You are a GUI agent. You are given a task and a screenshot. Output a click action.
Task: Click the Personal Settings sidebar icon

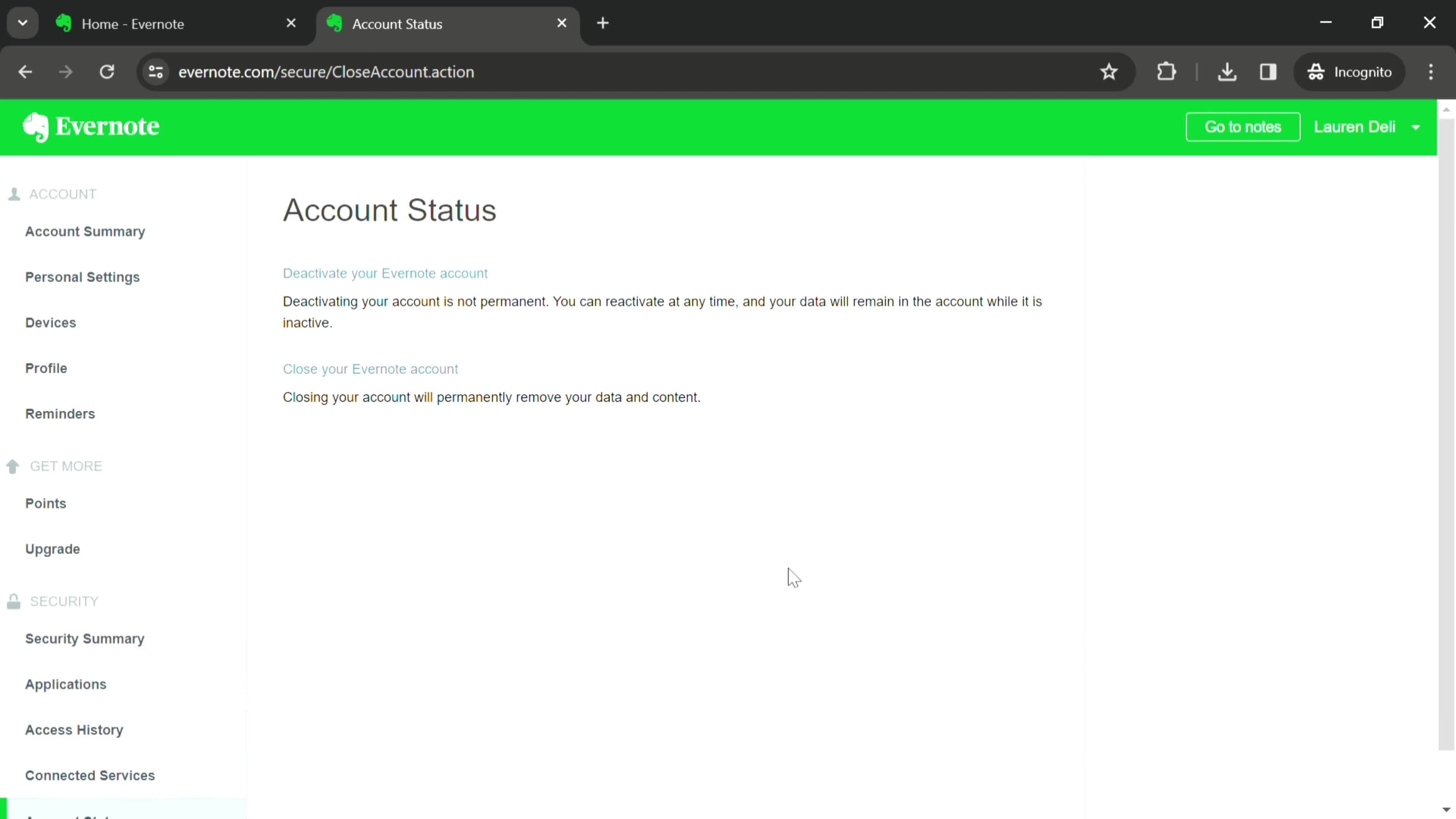(x=82, y=277)
